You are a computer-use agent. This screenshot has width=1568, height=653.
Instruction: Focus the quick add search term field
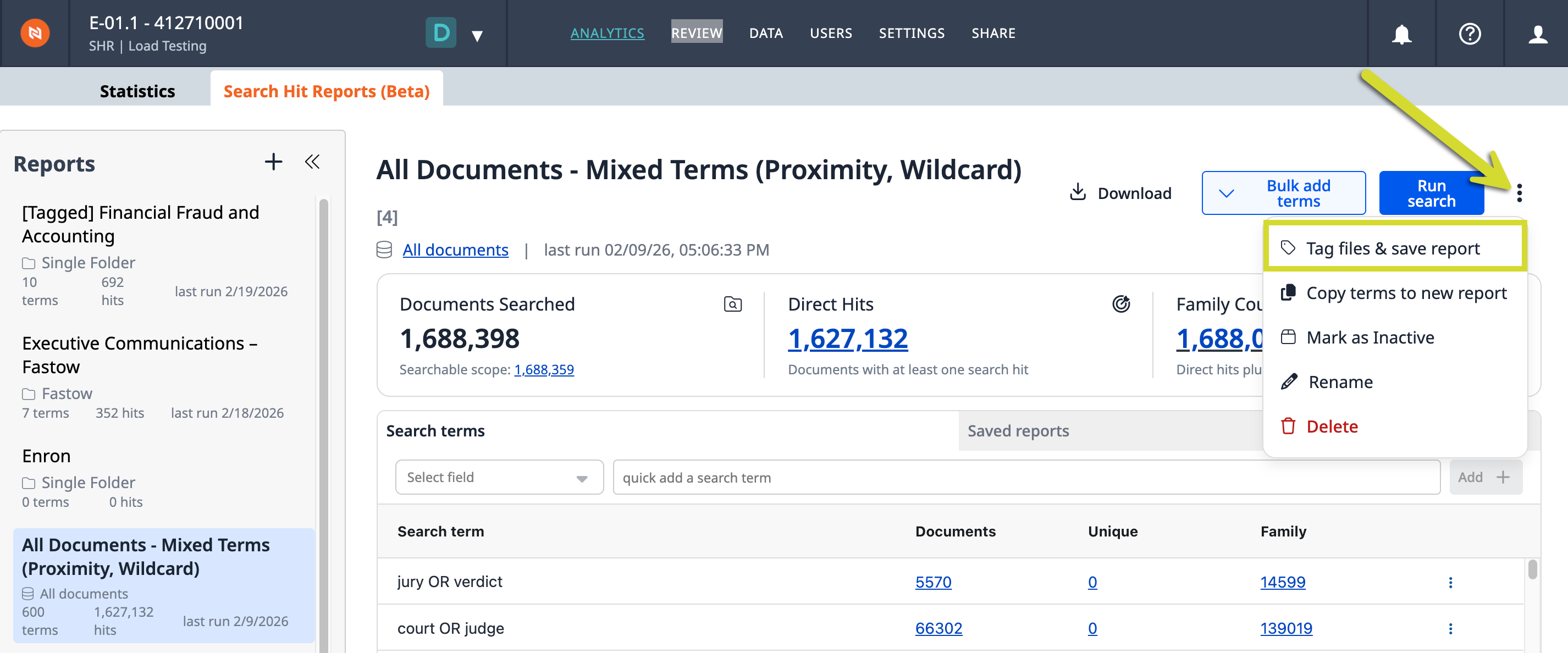click(1026, 477)
